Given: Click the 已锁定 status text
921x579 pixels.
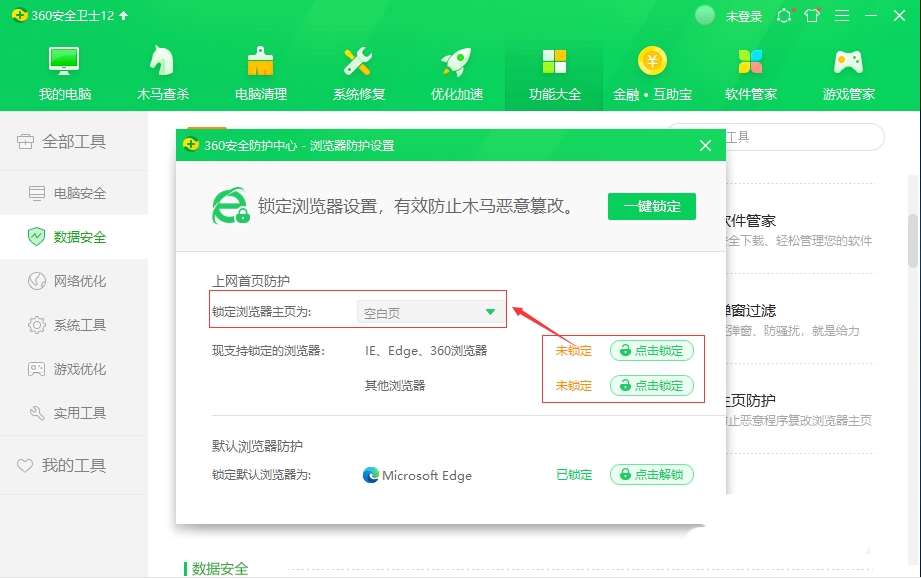Looking at the screenshot, I should 573,474.
